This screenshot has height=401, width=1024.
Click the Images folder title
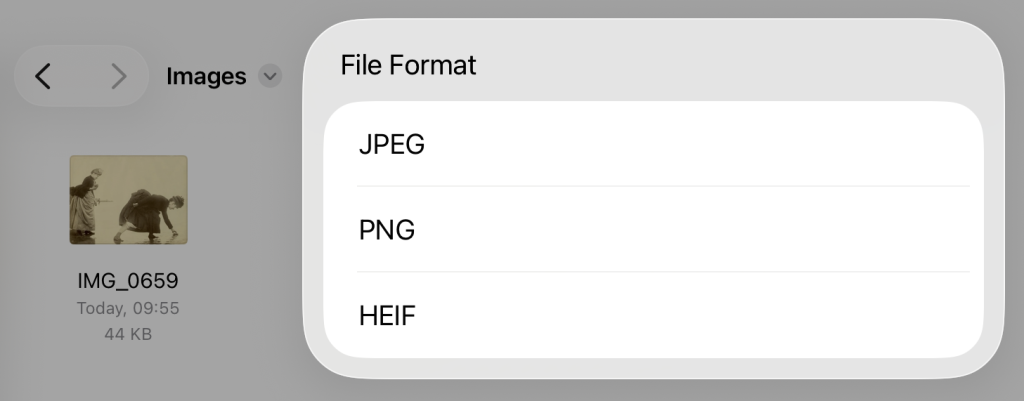coord(206,76)
